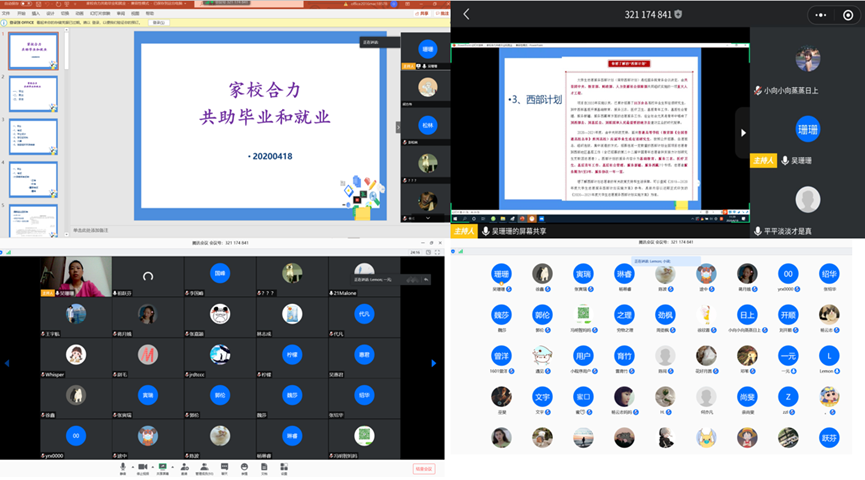The width and height of the screenshot is (865, 480).
Task: Expand the side arrow next to shared screen
Action: [x=743, y=132]
